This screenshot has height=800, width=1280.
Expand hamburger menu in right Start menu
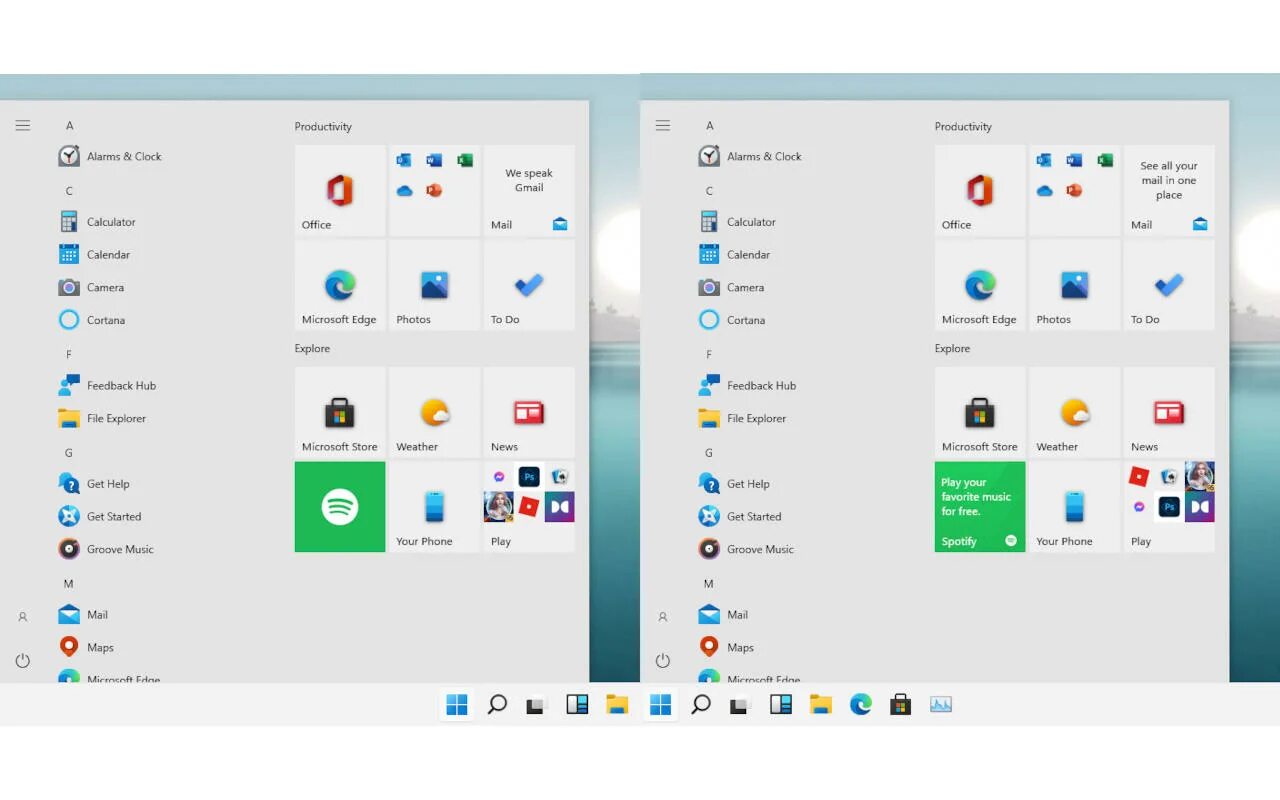(x=663, y=125)
